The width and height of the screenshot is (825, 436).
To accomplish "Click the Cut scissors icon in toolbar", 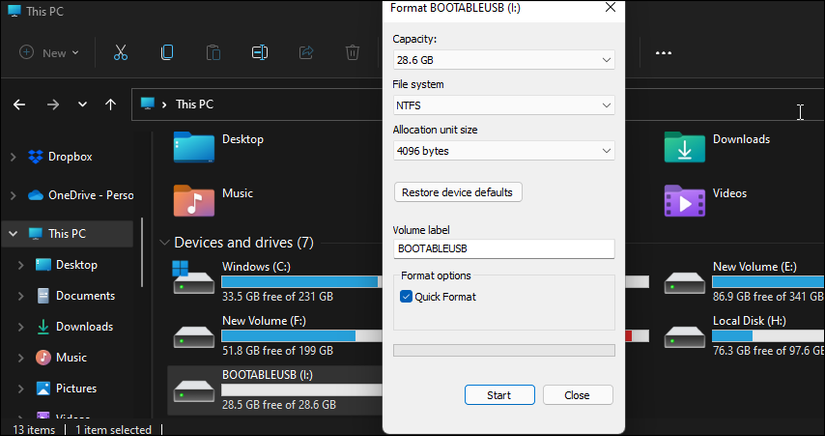I will pyautogui.click(x=120, y=53).
